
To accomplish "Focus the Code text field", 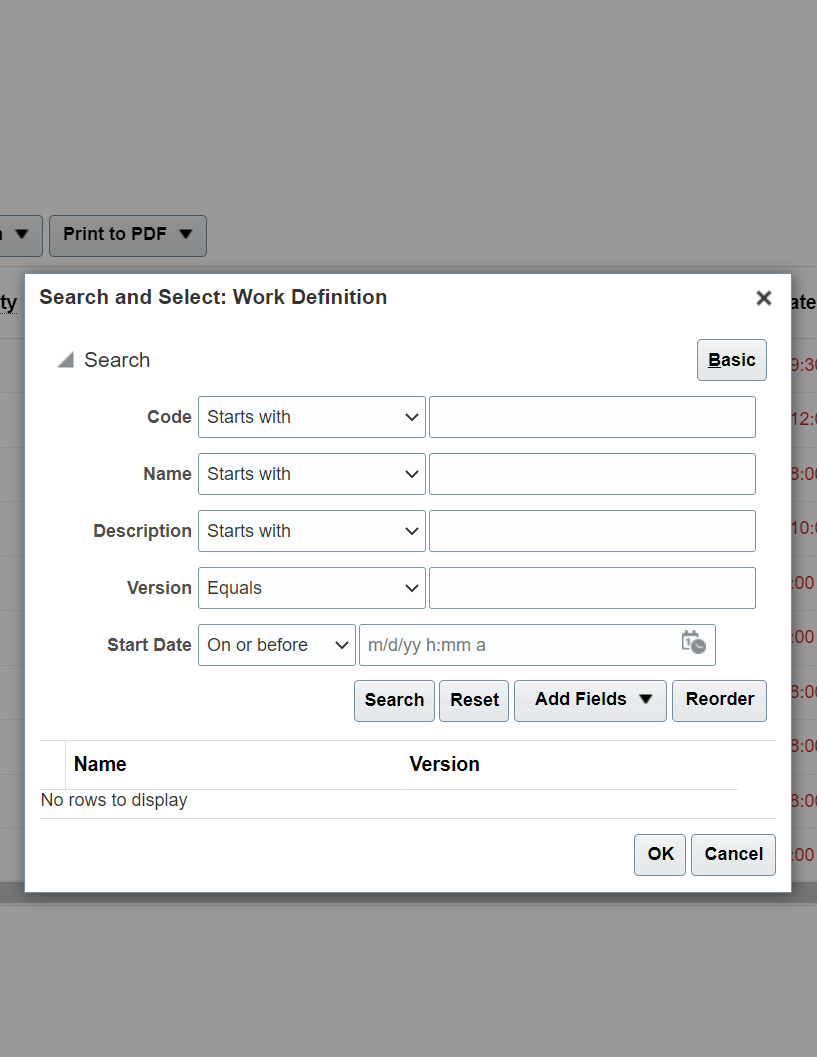I will click(x=592, y=417).
